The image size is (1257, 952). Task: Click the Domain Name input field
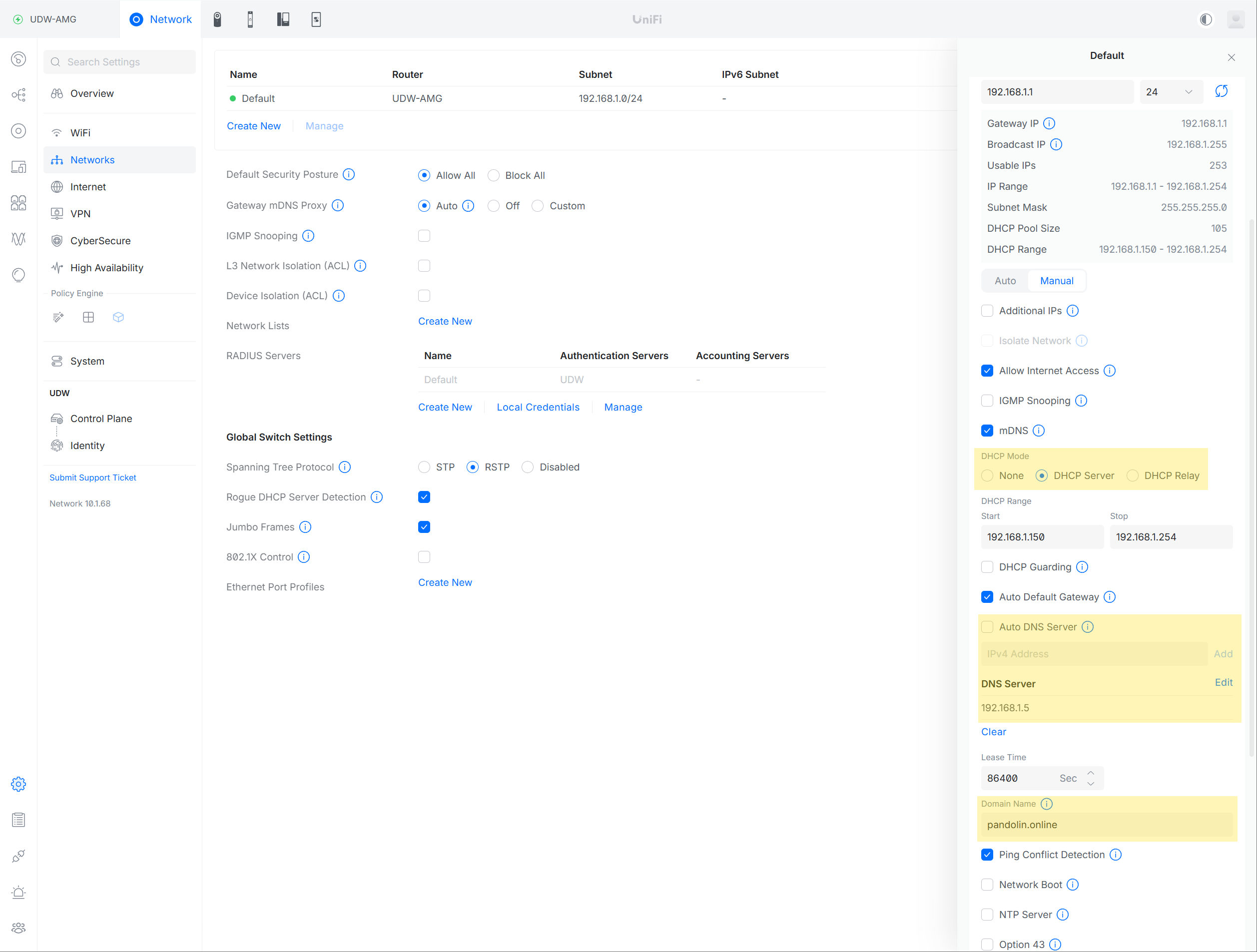tap(1107, 825)
